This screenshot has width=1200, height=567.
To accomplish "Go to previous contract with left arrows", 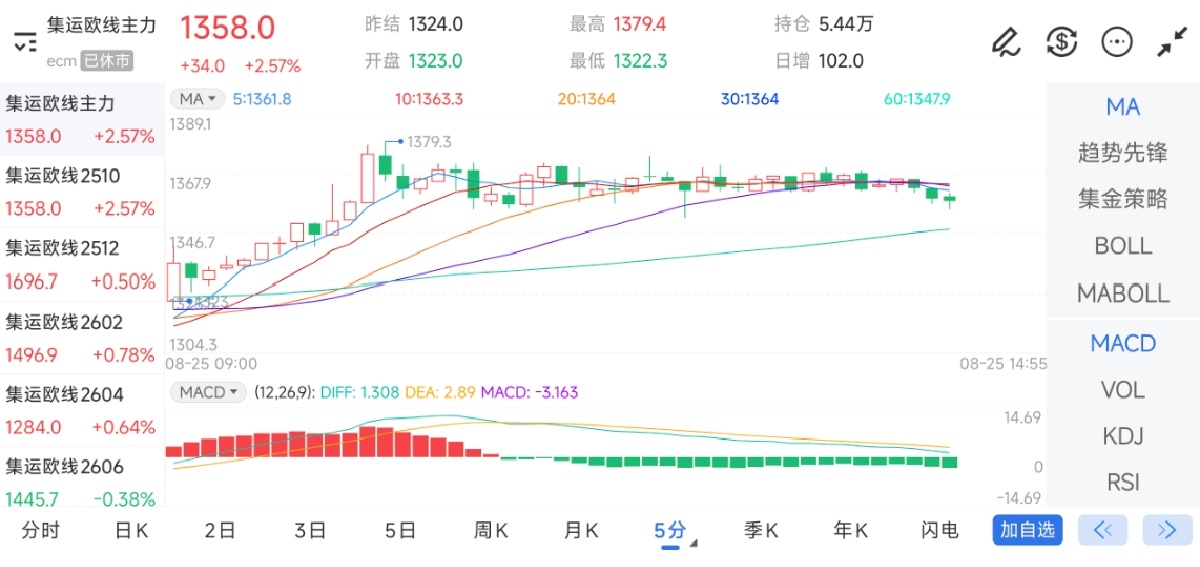I will (x=1103, y=530).
